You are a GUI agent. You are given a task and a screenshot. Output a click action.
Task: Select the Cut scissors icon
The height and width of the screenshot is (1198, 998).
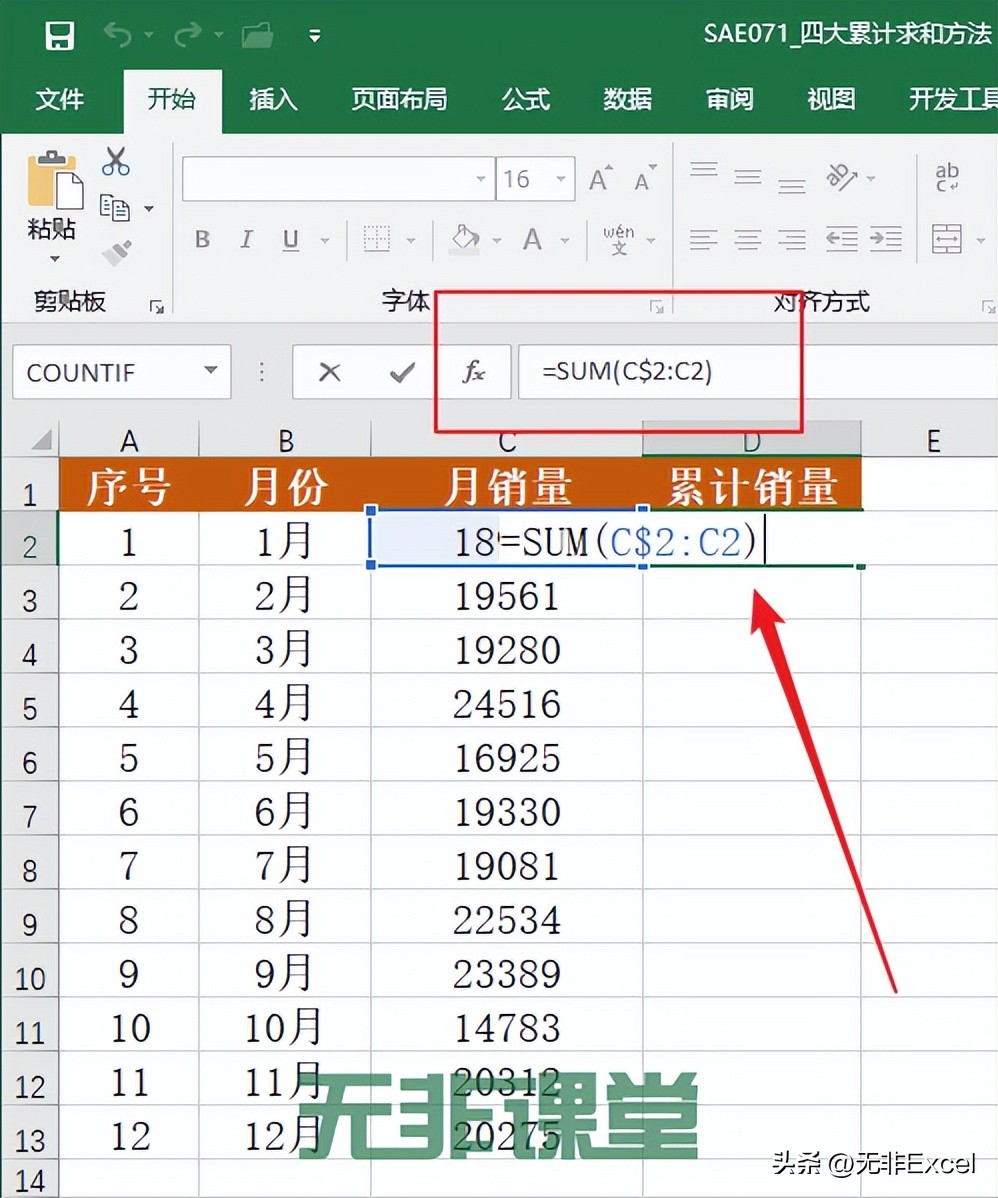coord(115,162)
